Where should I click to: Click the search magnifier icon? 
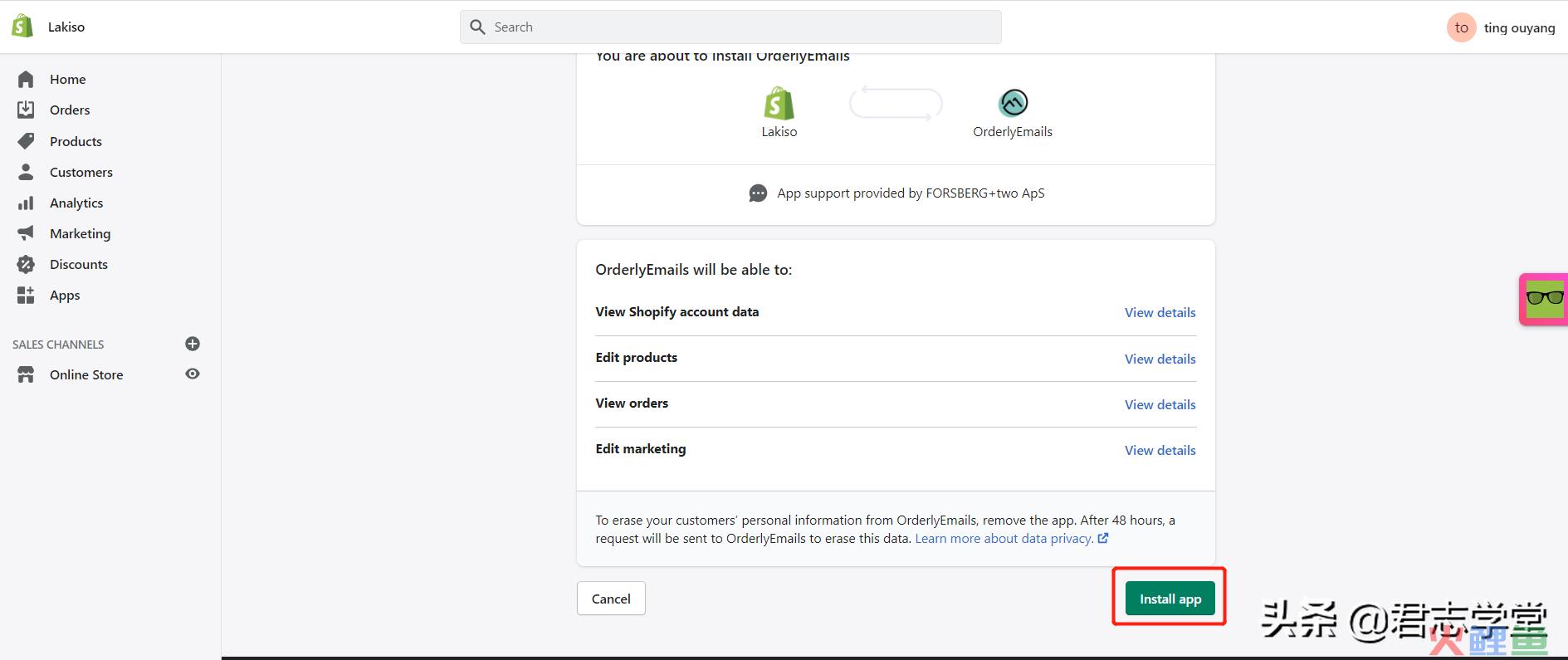[x=477, y=27]
